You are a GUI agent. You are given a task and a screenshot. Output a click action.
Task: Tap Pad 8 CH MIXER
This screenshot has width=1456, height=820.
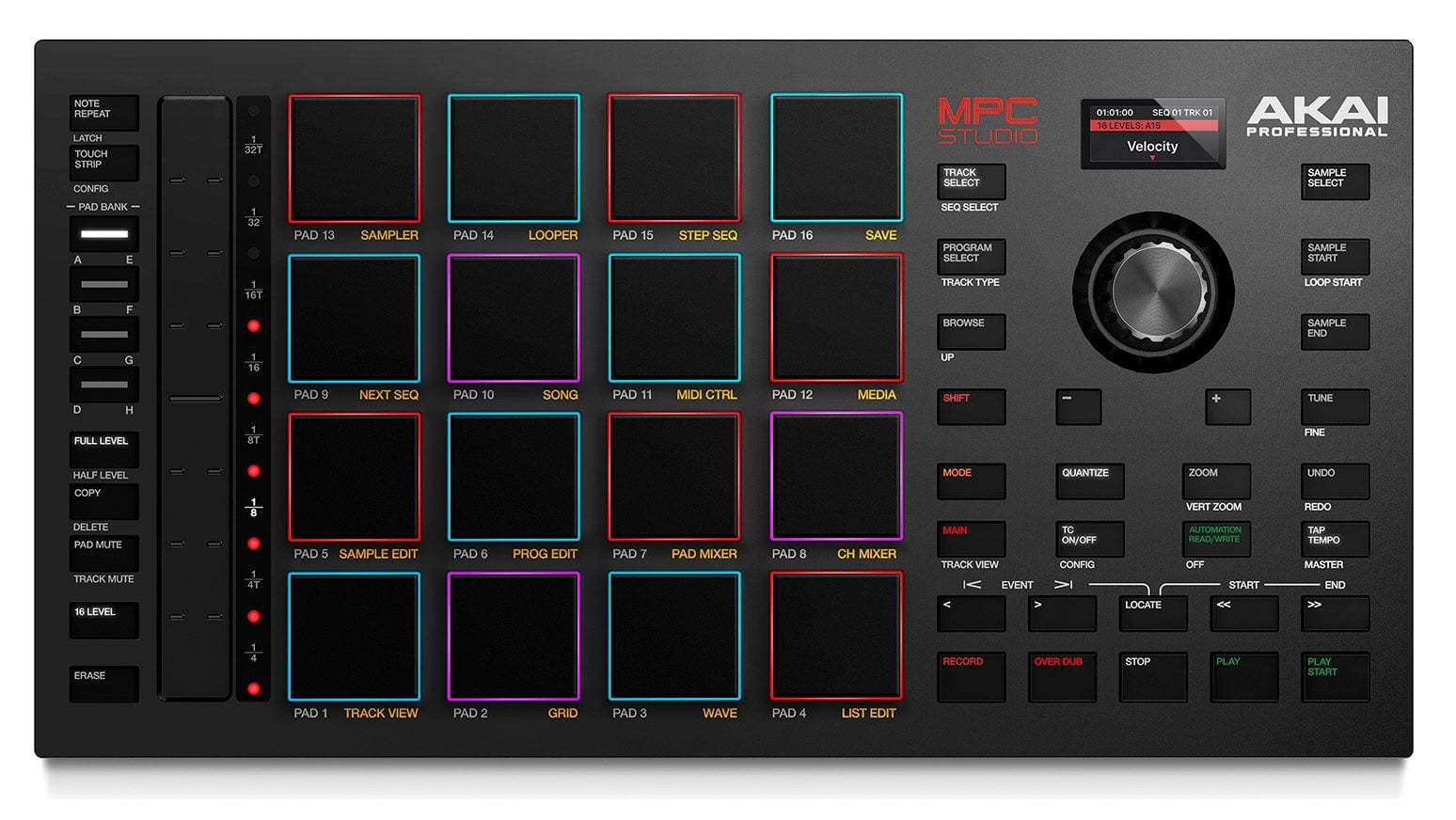836,477
